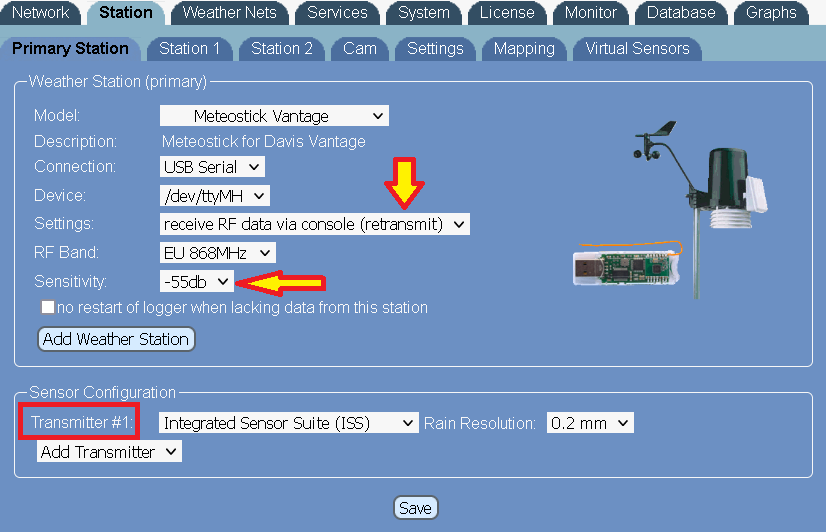Open the Settings sub-tab

pos(435,48)
